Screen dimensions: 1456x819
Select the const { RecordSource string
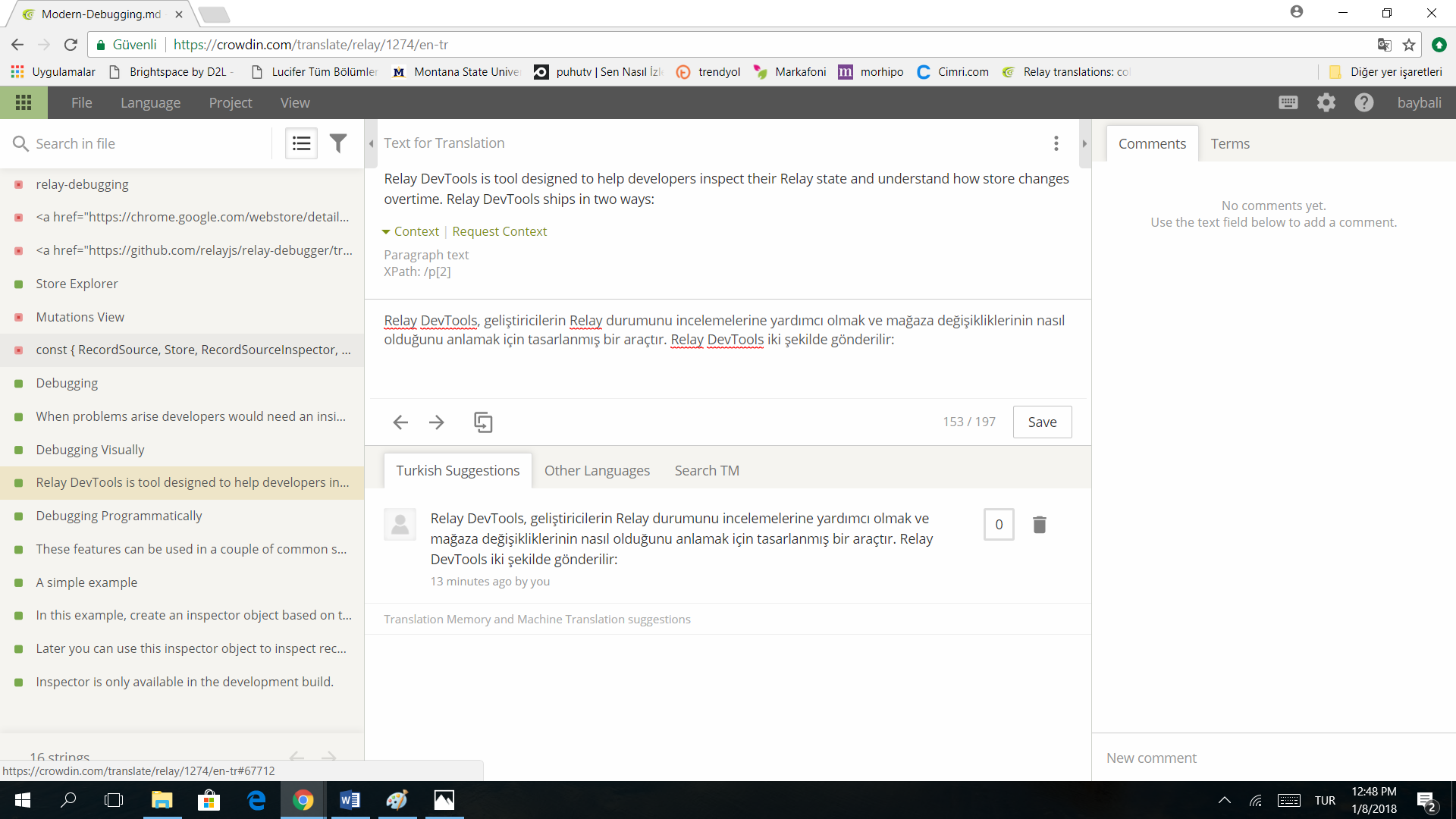tap(182, 350)
